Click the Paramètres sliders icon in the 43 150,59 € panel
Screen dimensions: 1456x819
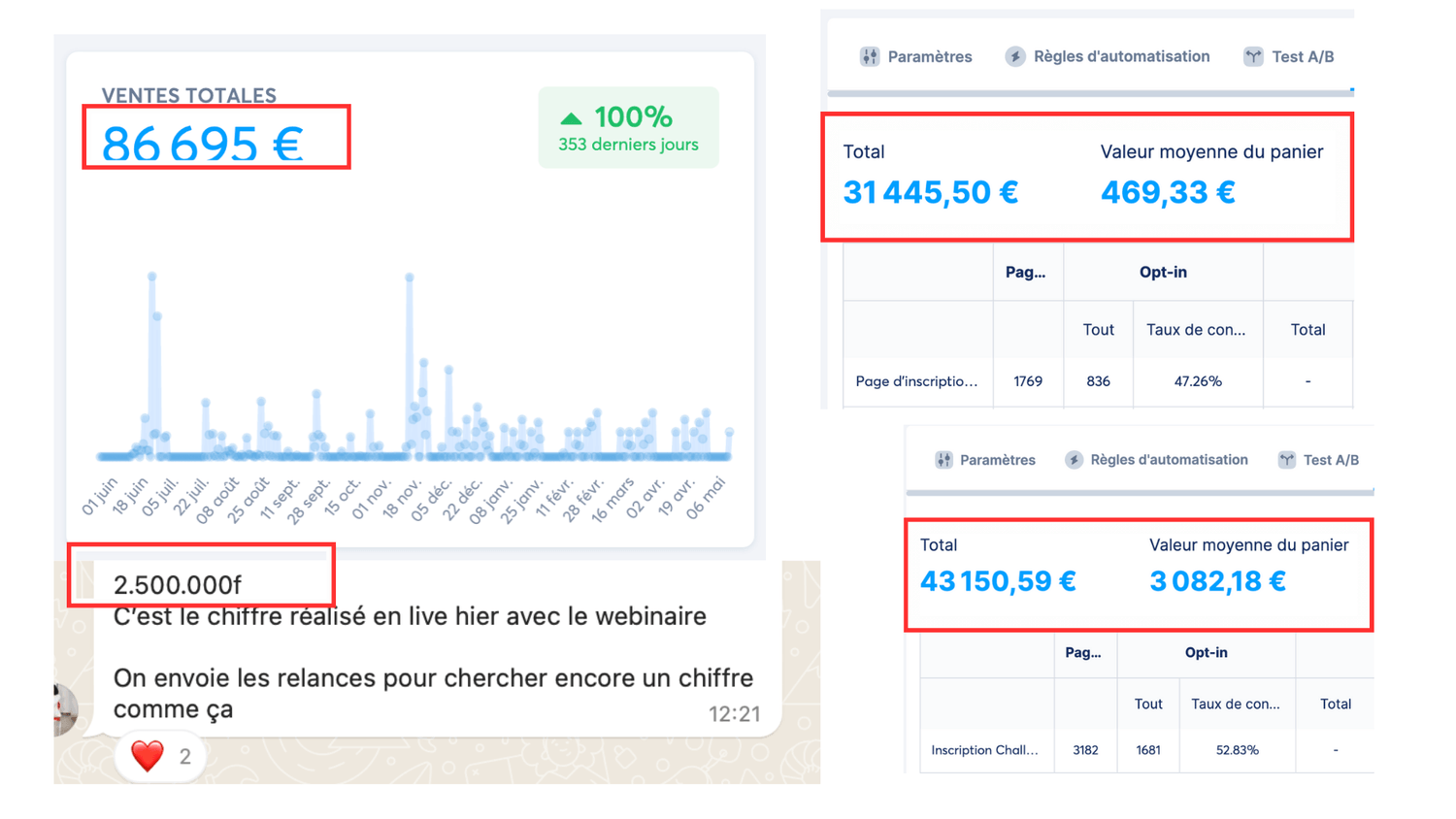943,460
